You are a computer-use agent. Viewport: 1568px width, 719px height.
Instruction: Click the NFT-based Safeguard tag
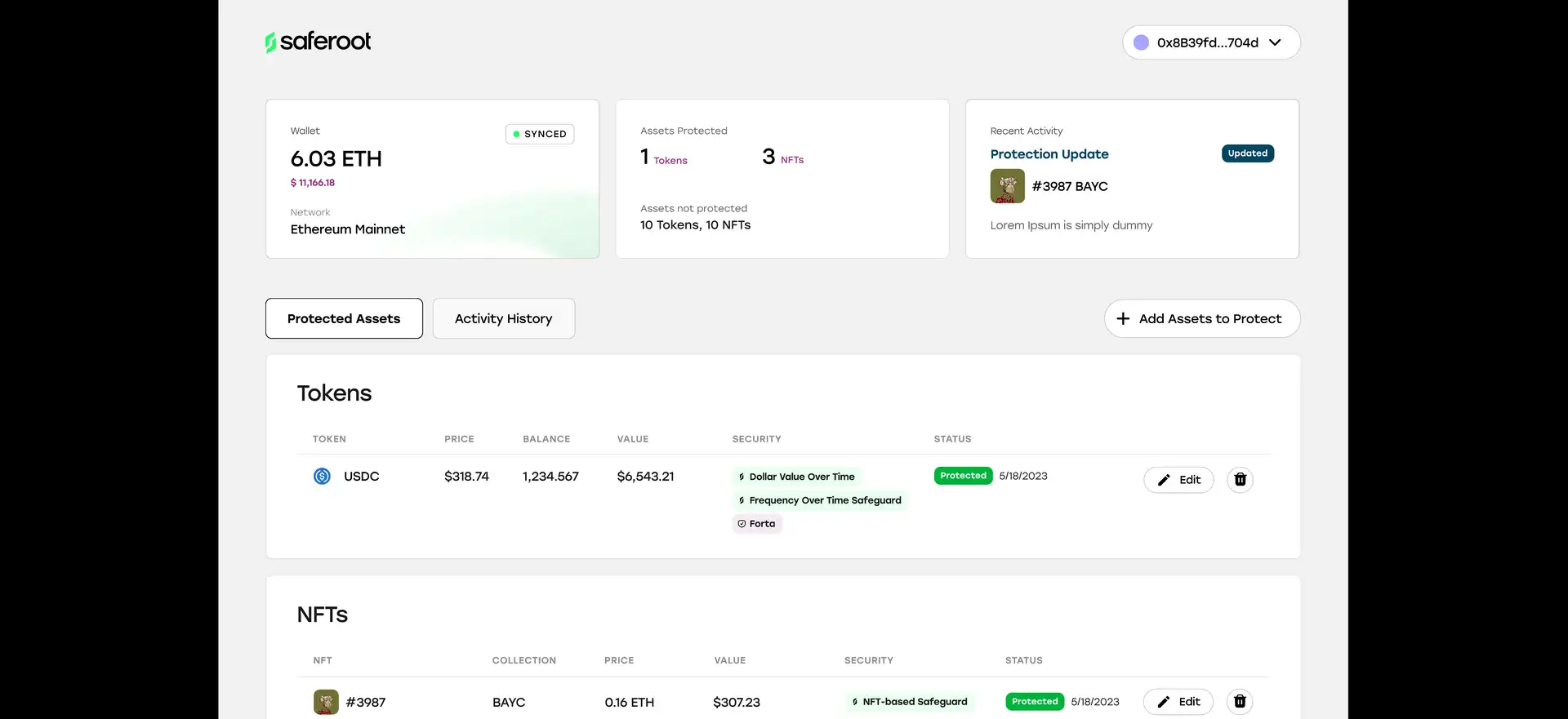pos(909,702)
